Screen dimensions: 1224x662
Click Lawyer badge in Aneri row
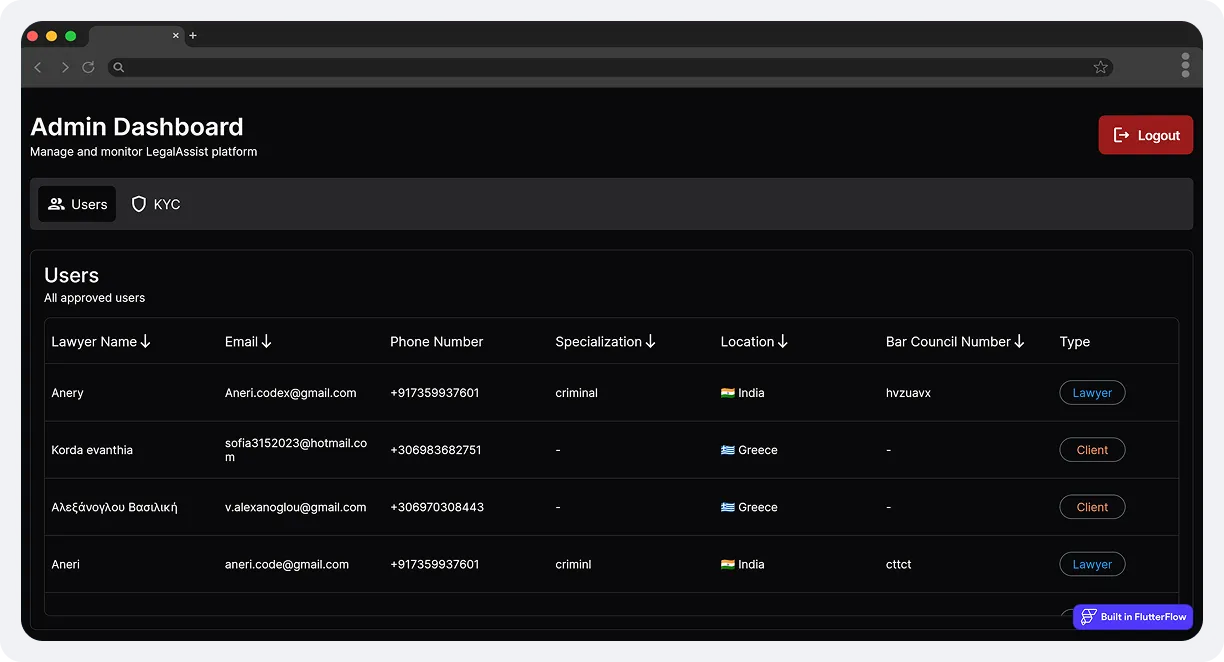click(1092, 564)
